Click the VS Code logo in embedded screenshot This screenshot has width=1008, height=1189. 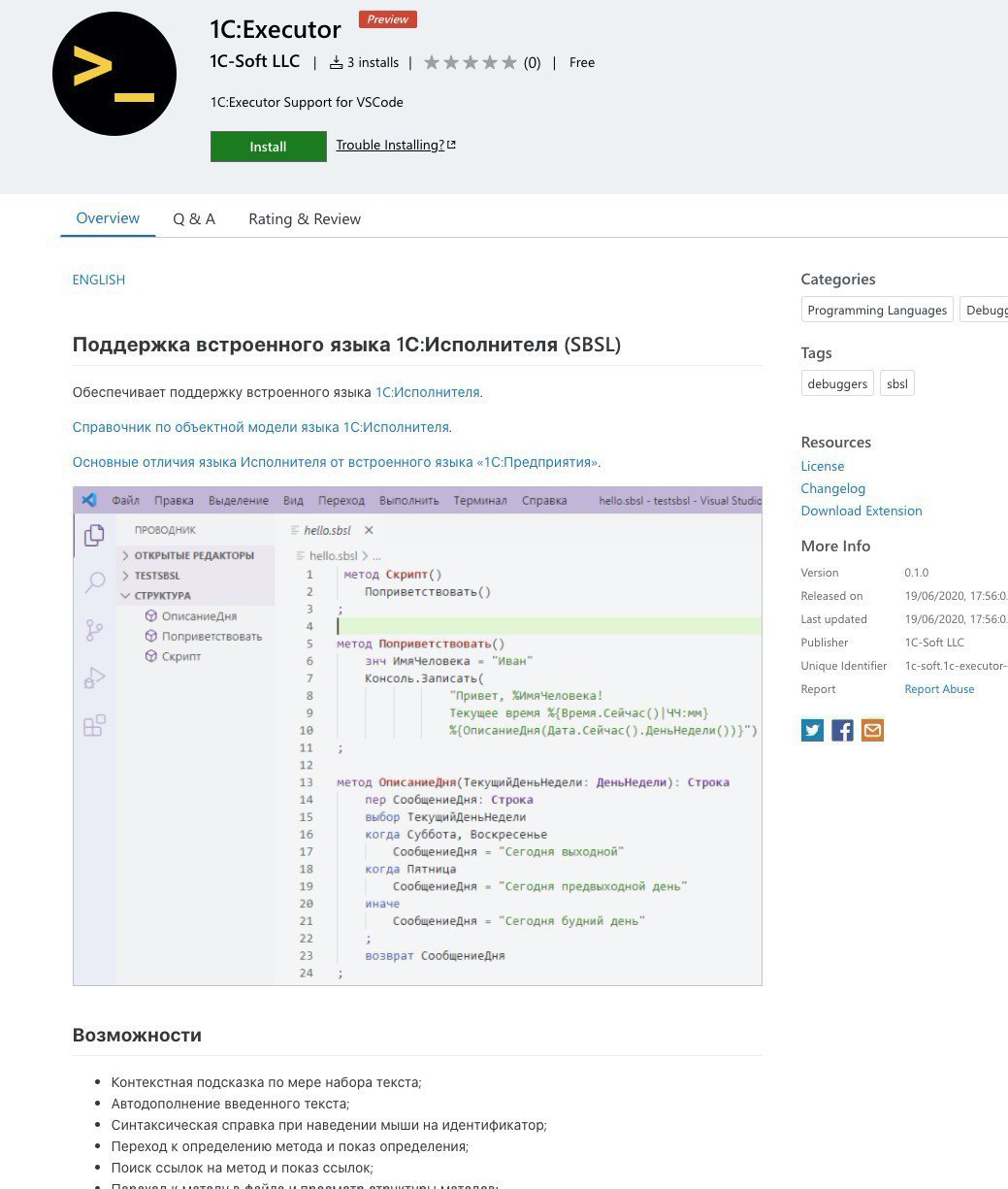click(89, 500)
